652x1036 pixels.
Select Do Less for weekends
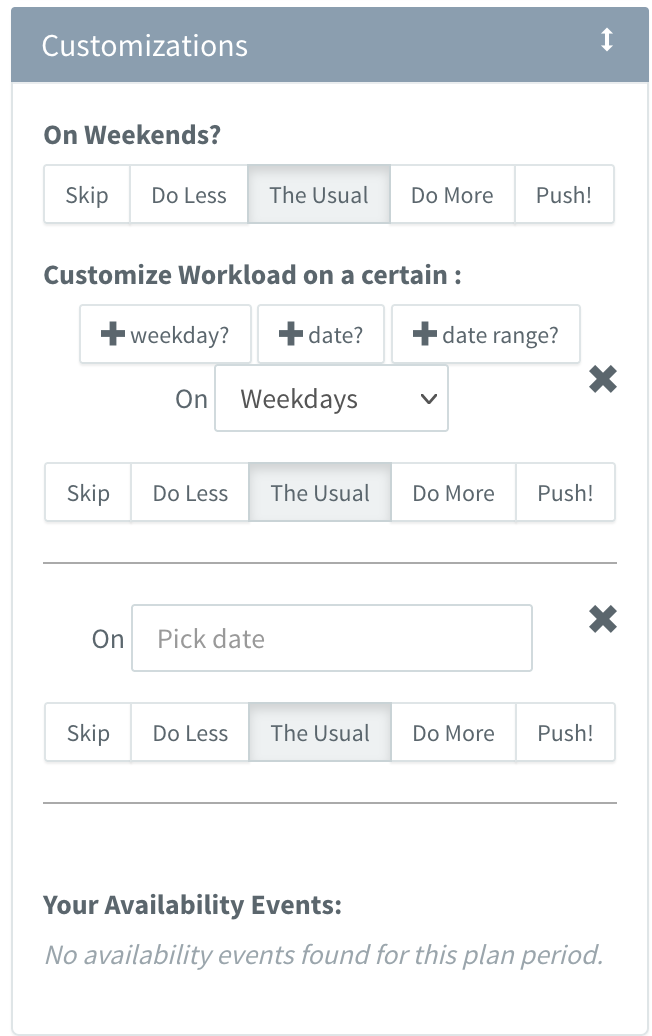pos(189,195)
